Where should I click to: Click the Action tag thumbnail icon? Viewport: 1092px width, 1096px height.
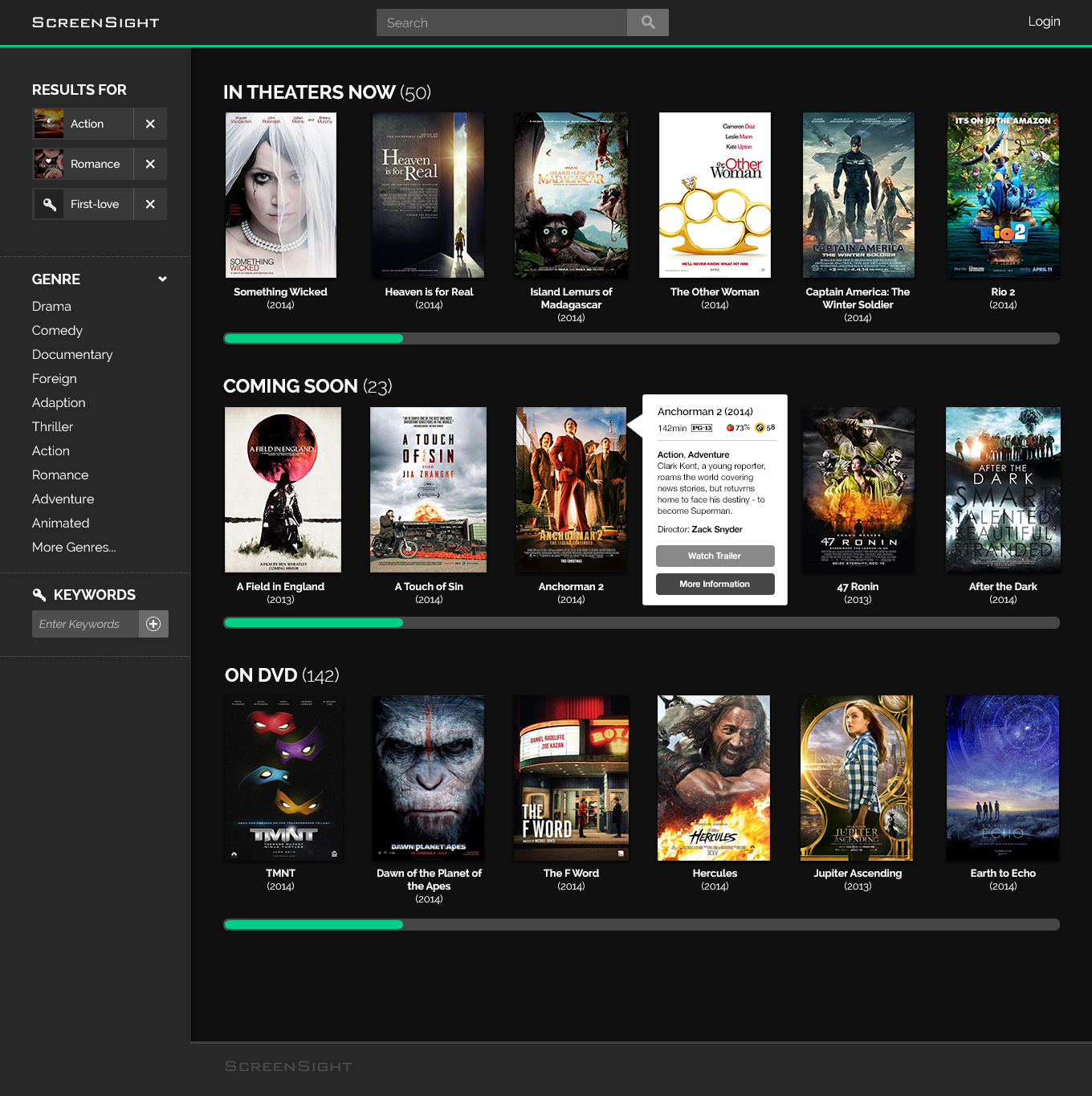pyautogui.click(x=48, y=124)
